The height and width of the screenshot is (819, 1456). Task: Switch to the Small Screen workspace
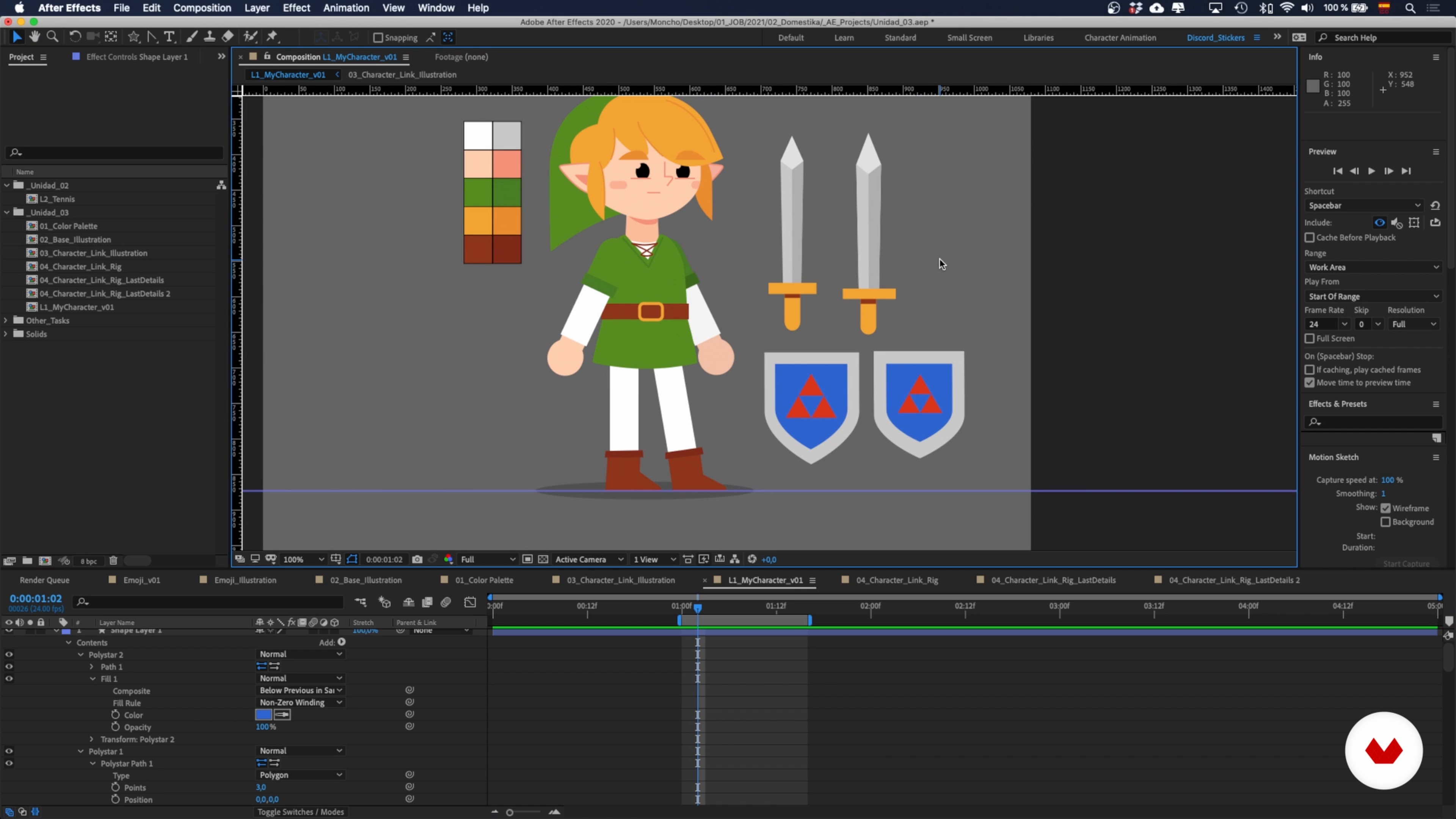[970, 37]
